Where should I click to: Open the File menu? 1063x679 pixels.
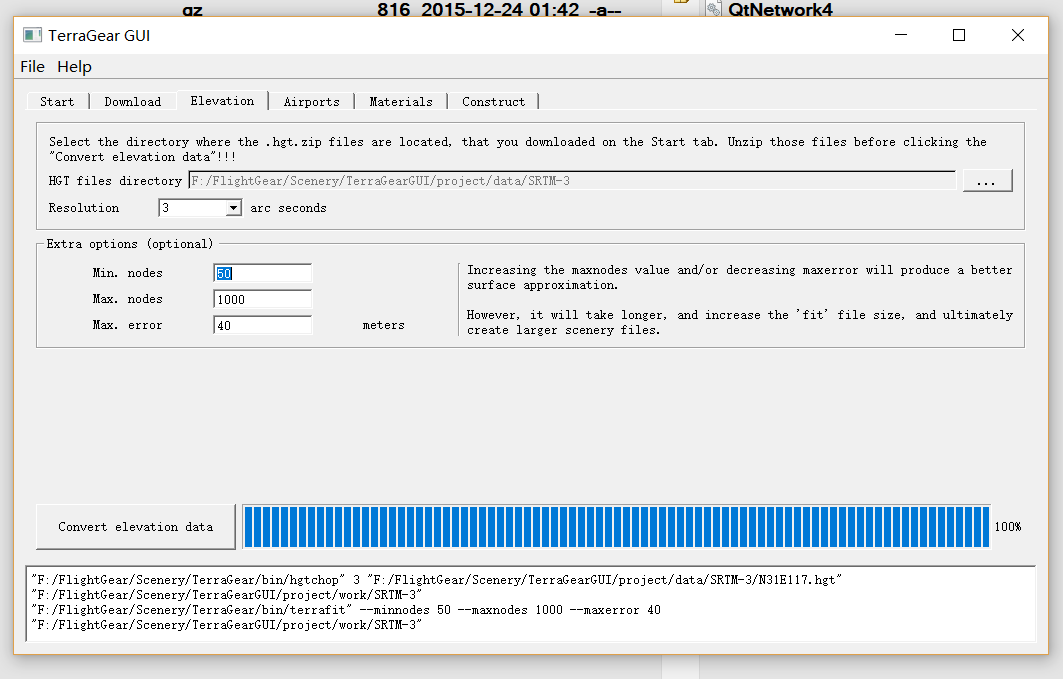(32, 66)
